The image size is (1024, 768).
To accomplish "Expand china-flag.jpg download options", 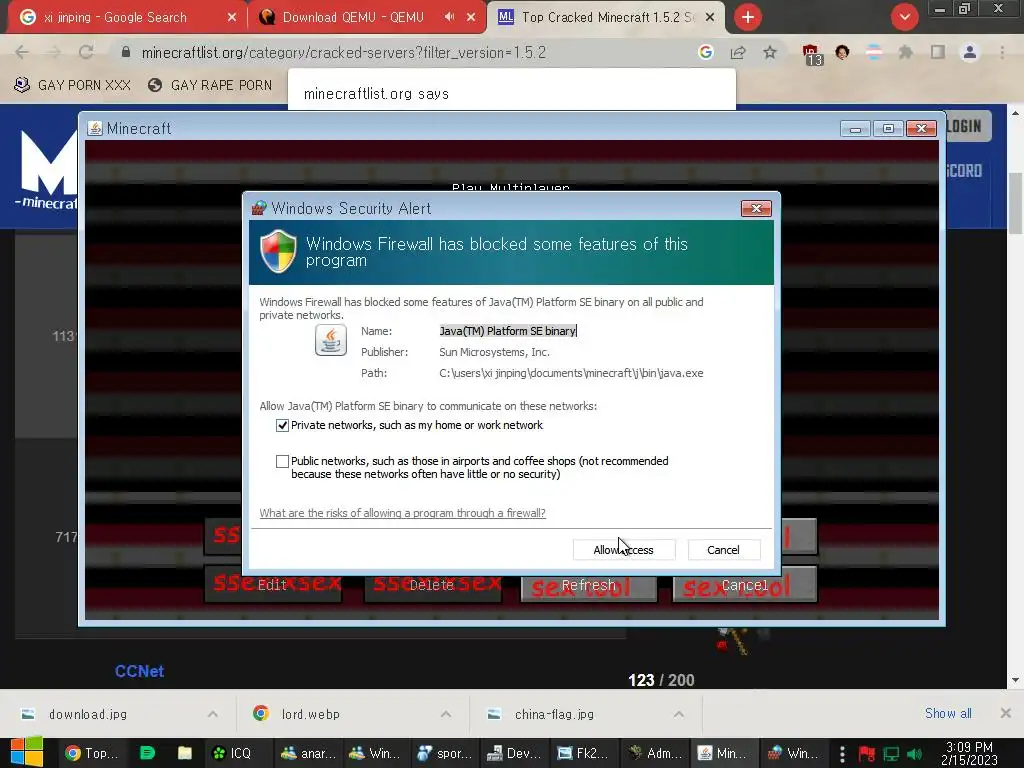I will click(x=679, y=714).
